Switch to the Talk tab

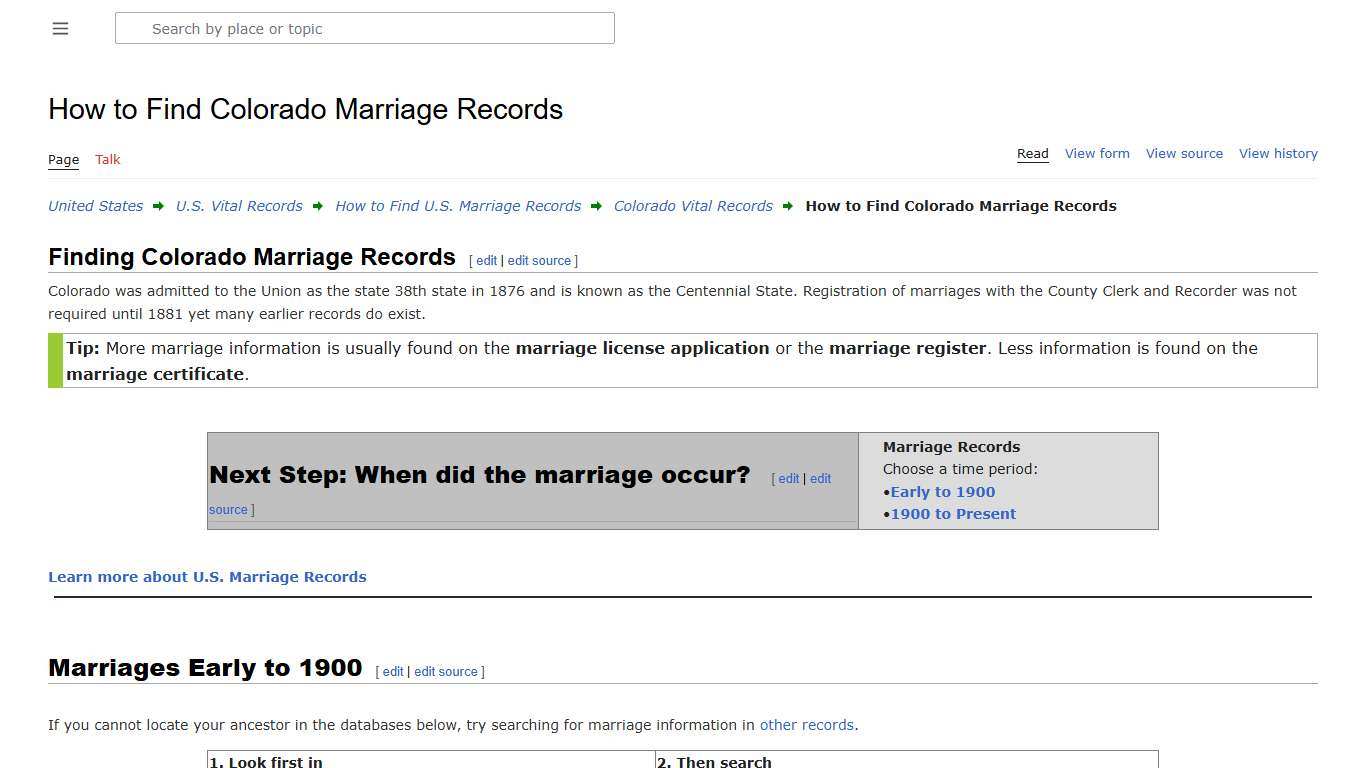tap(107, 159)
